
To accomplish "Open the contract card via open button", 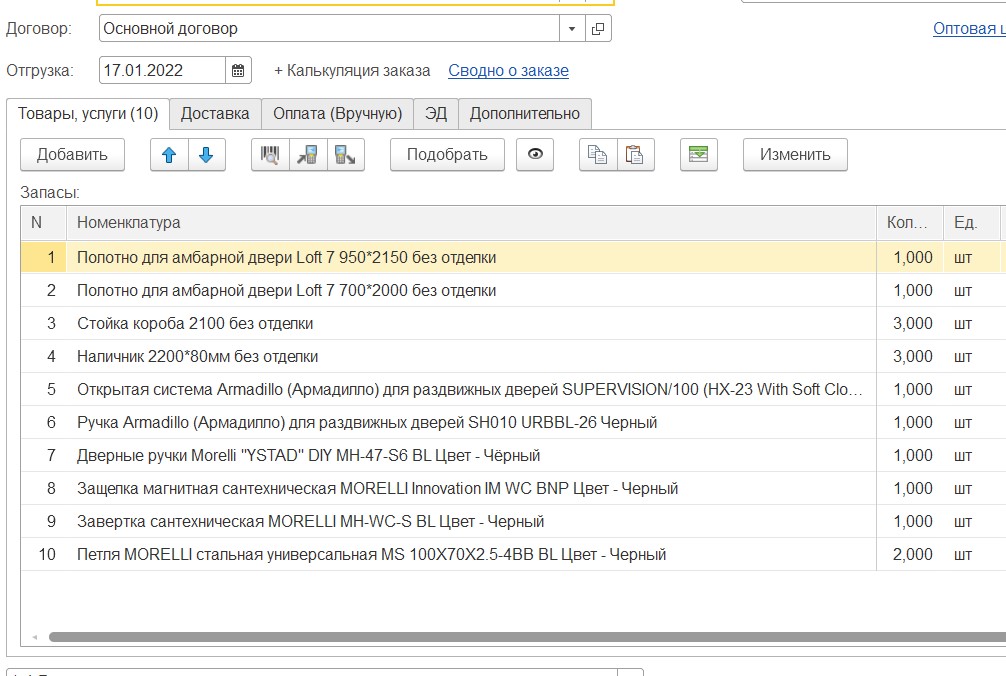I will pyautogui.click(x=598, y=29).
